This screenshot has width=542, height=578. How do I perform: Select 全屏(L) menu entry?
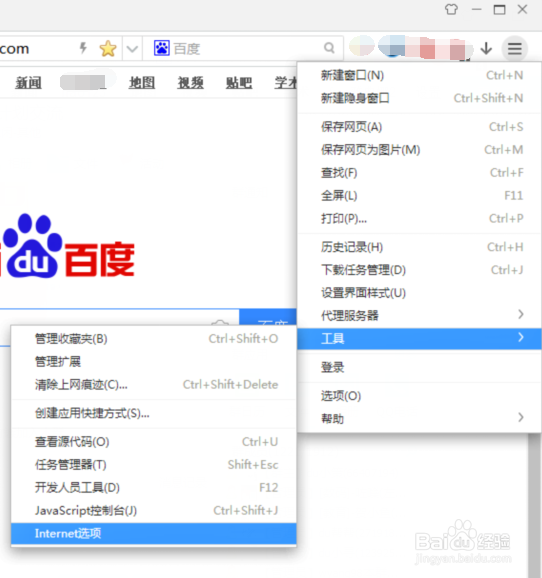coord(419,196)
